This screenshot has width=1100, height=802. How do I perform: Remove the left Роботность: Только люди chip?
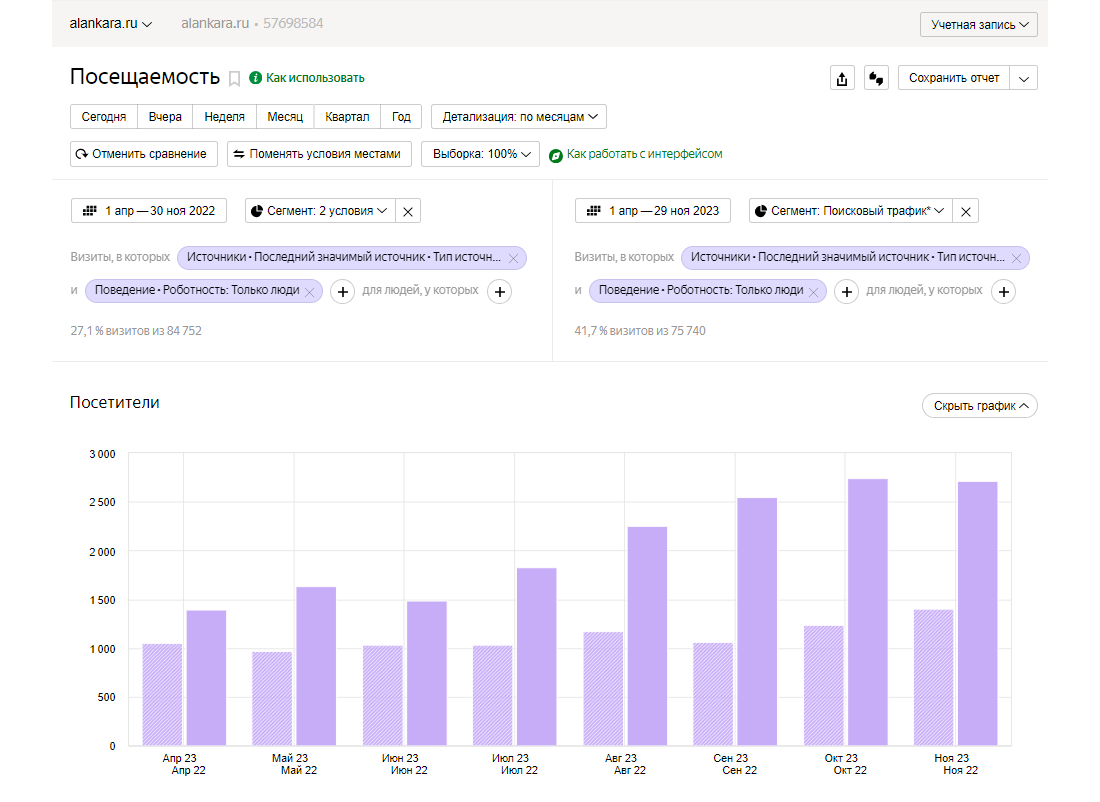point(310,292)
